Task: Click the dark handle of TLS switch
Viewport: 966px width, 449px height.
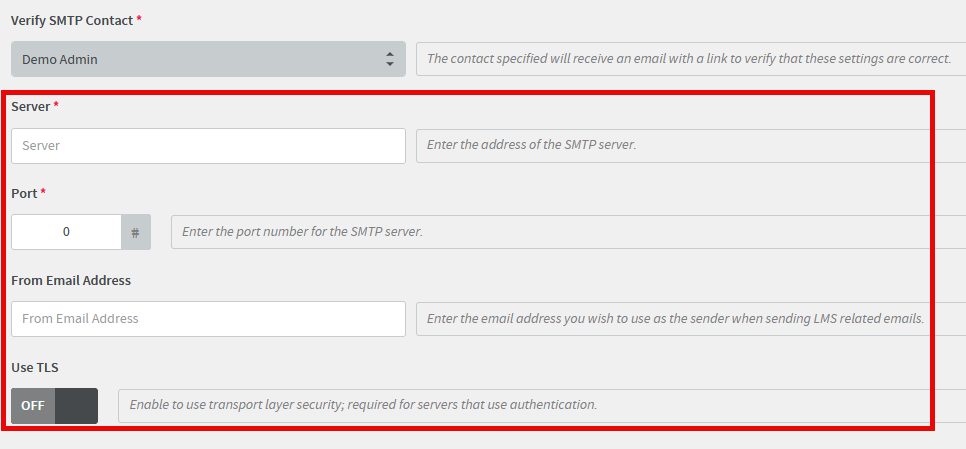Action: [76, 406]
